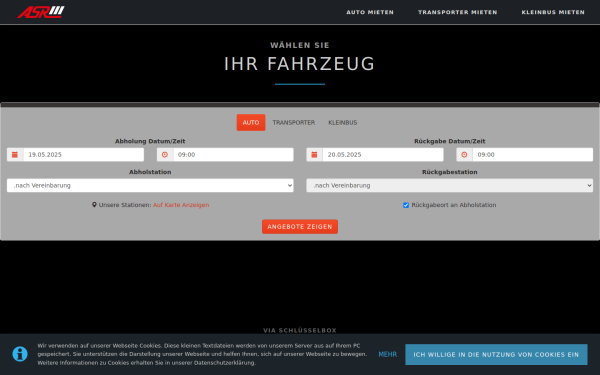Click the map pin icon next to Unsere Stationen
The height and width of the screenshot is (375, 600).
point(94,205)
